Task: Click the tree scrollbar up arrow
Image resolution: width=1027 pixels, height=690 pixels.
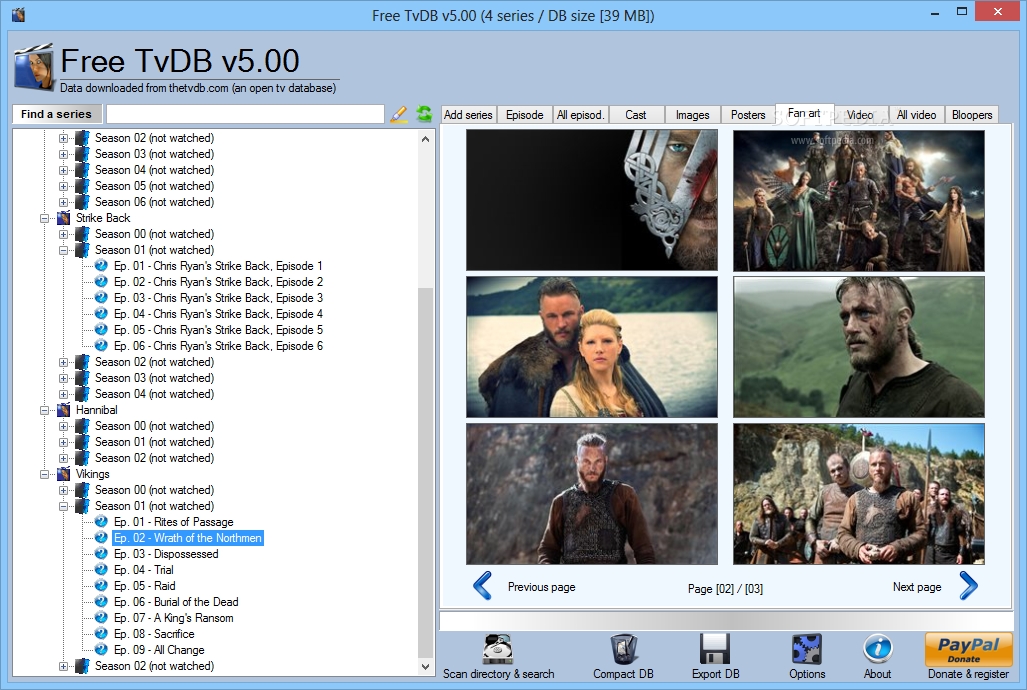Action: point(426,138)
